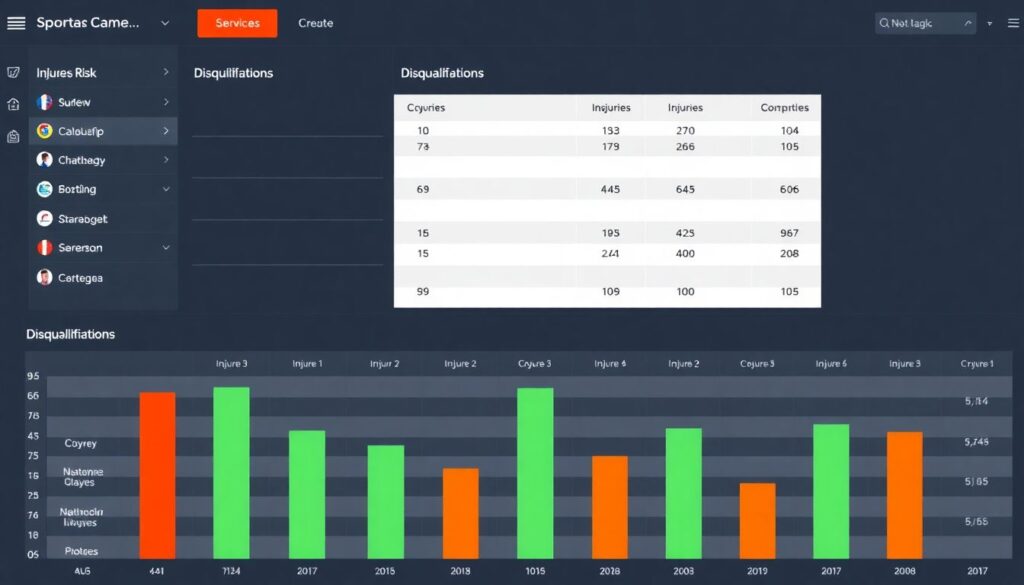The height and width of the screenshot is (585, 1024).
Task: Expand the Sportas Came title dropdown
Action: click(165, 23)
